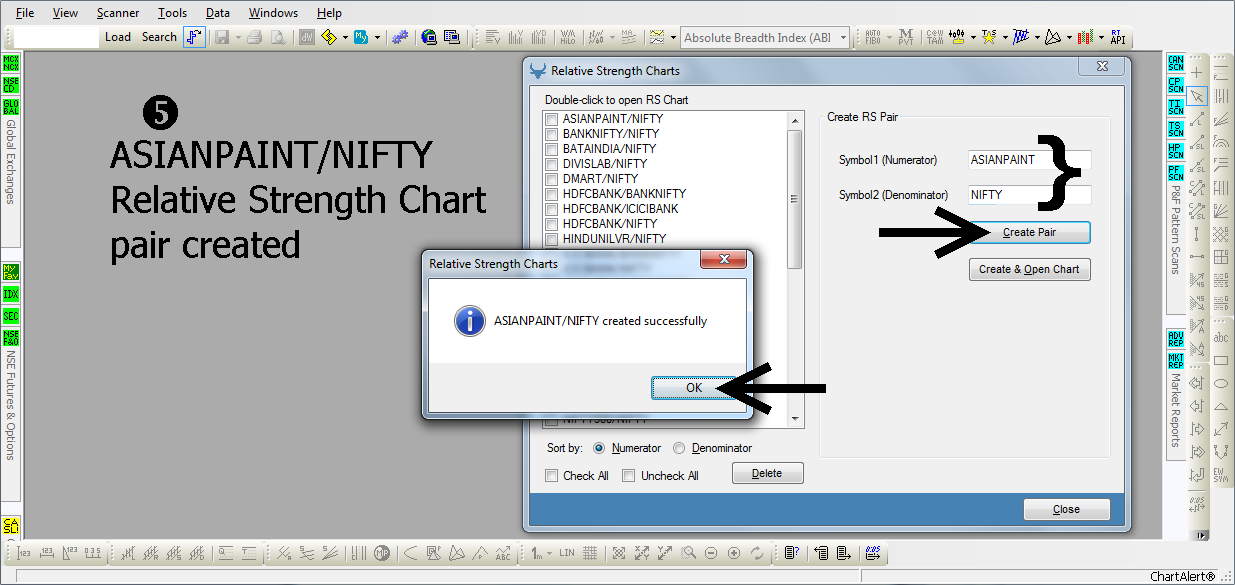Click the yellow diamond arrows toolbar icon
This screenshot has height=585, width=1235.
point(329,37)
